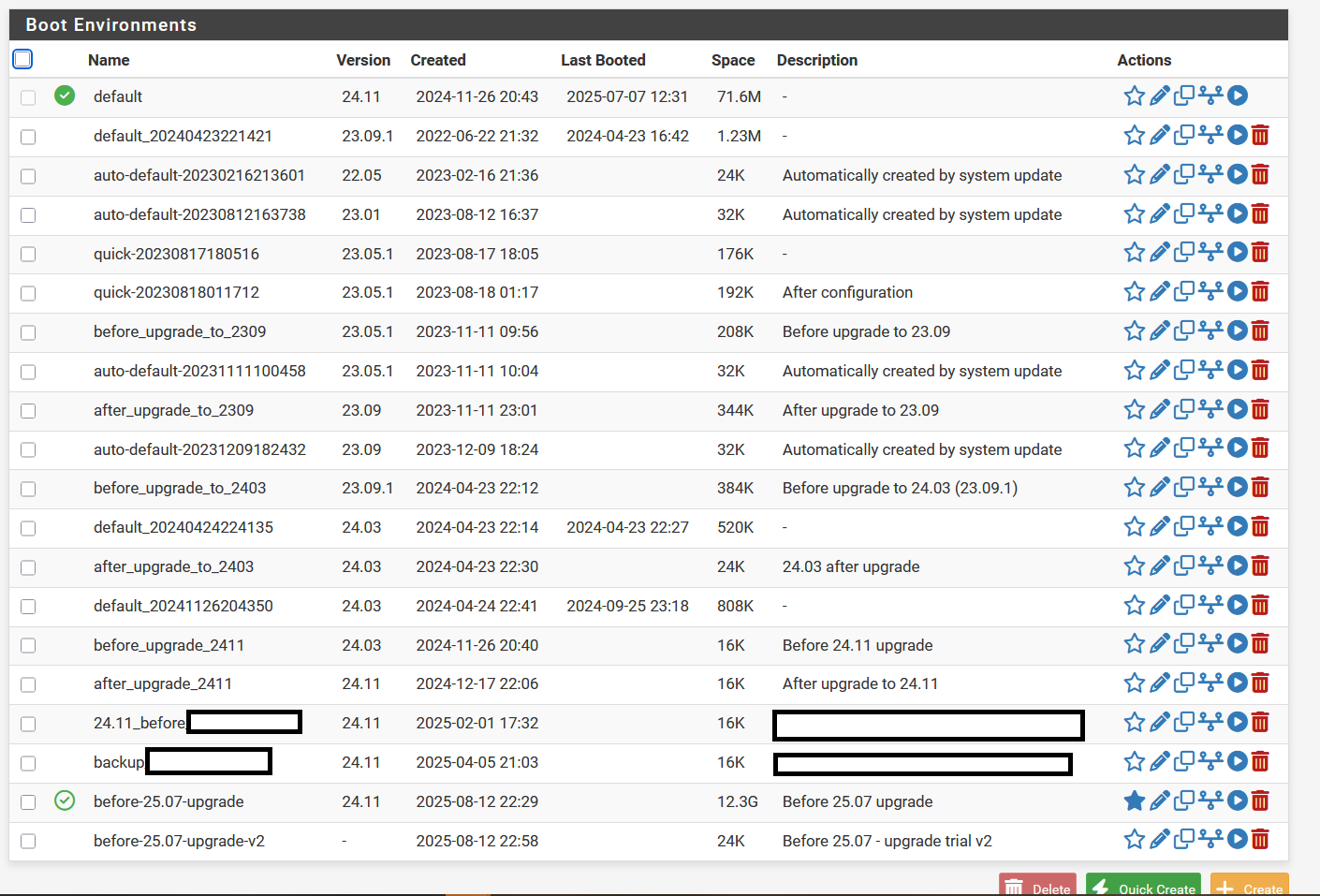
Task: Click the orange Create button
Action: (x=1250, y=886)
